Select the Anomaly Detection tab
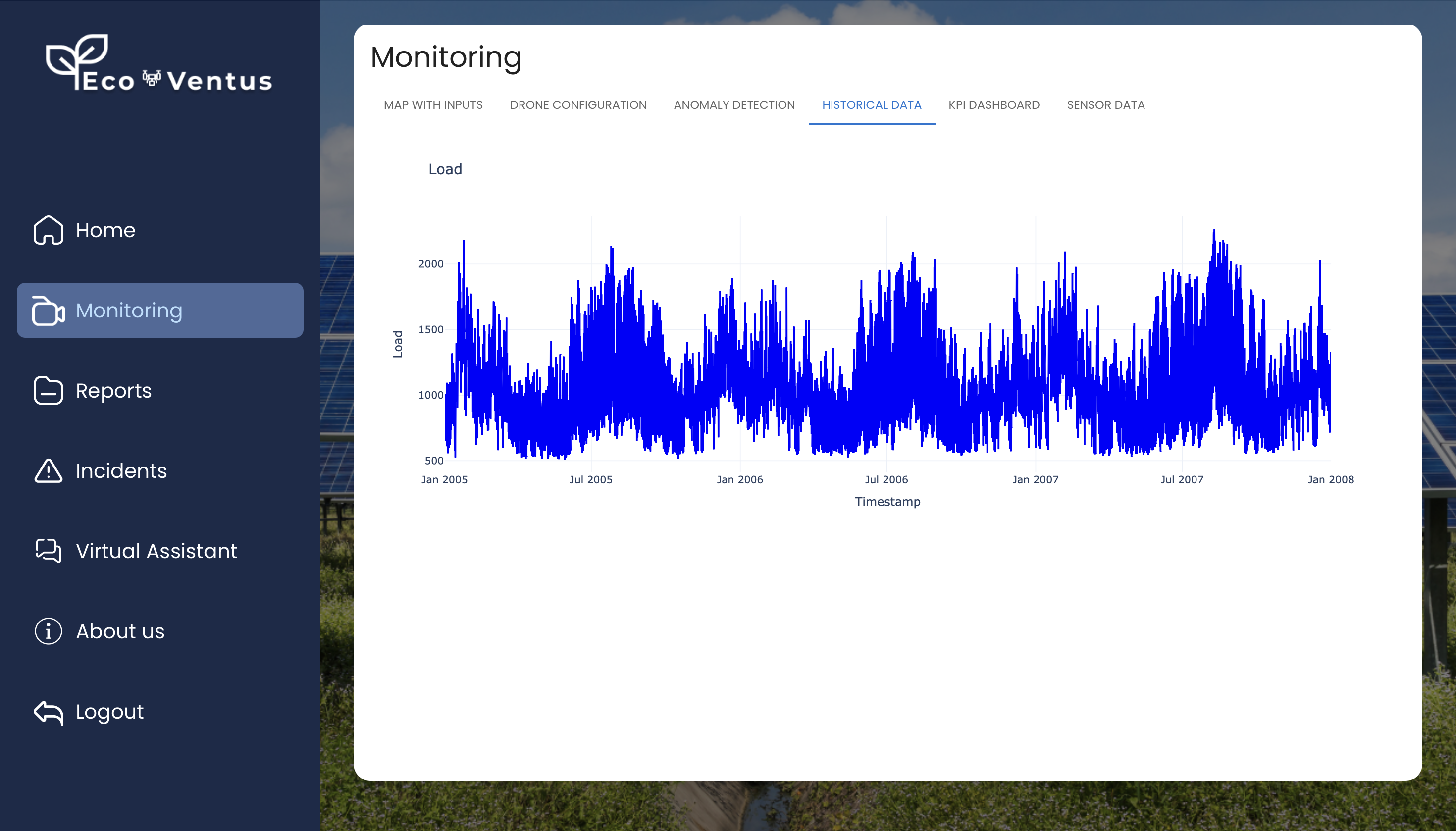 (734, 105)
